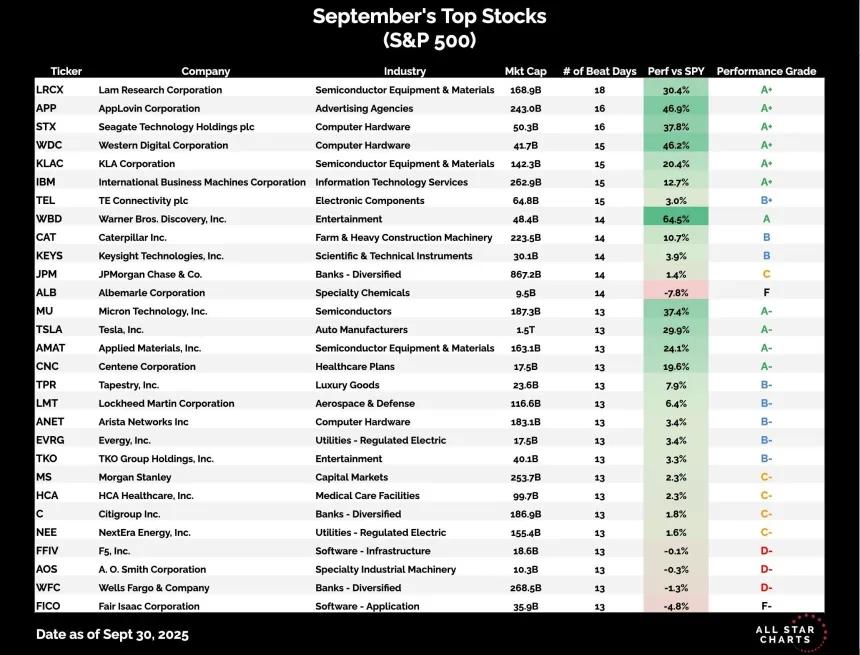Click the AppLovin Corporation company name
The image size is (860, 655).
(x=149, y=109)
